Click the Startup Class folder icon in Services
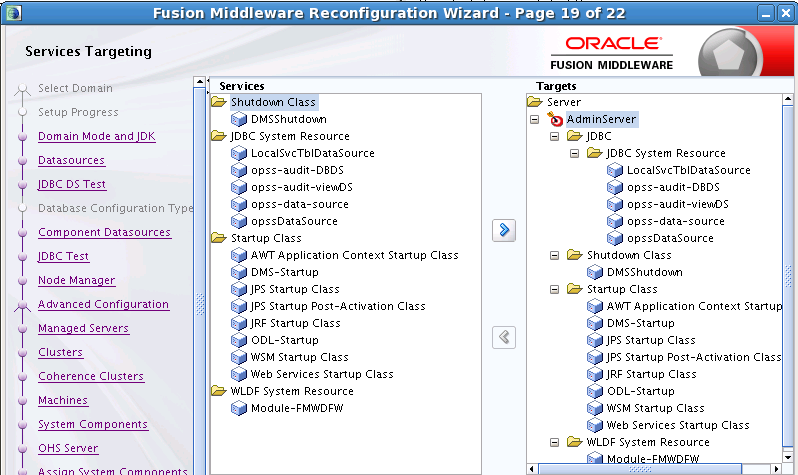 click(219, 238)
